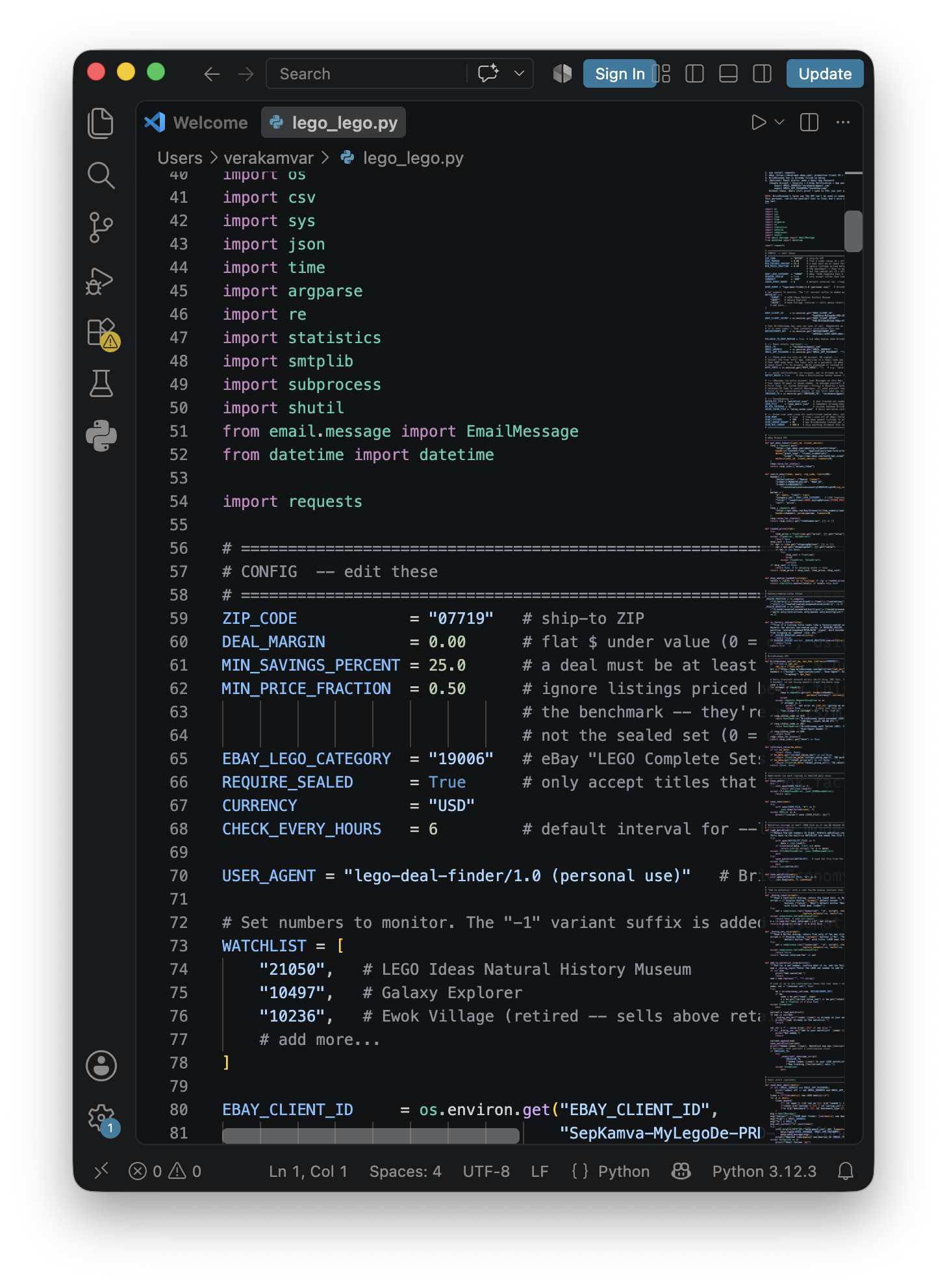Image resolution: width=947 pixels, height=1288 pixels.
Task: Click line number 59 in the gutter
Action: pyautogui.click(x=179, y=618)
